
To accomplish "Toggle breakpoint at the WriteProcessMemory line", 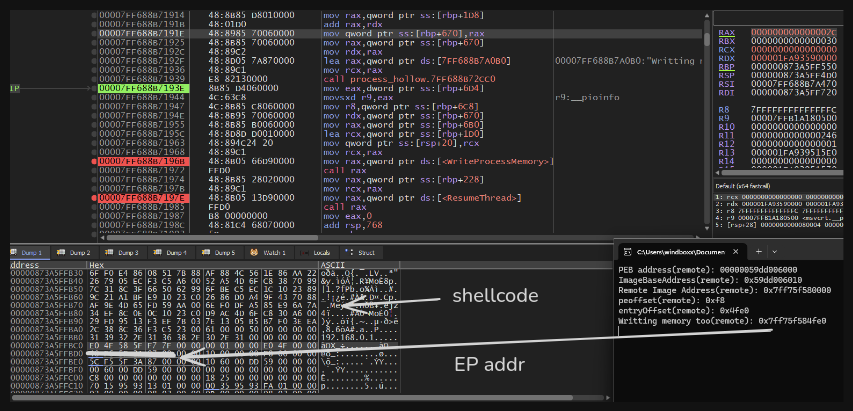I will pos(95,160).
